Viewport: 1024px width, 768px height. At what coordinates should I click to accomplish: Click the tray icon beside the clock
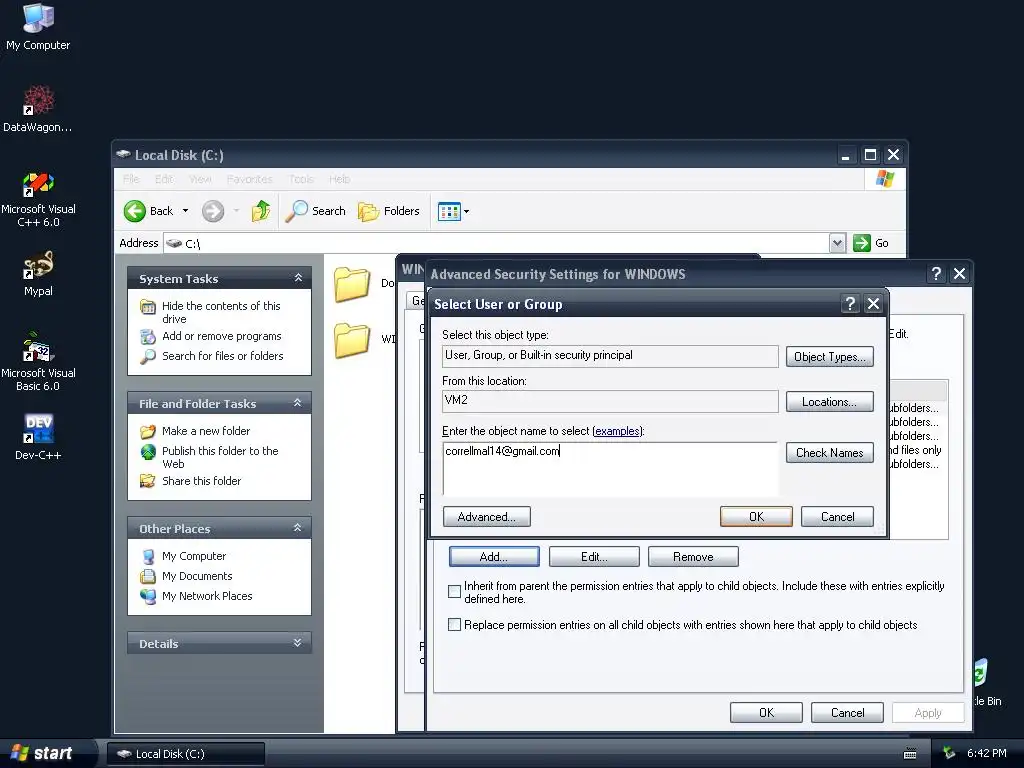point(950,753)
